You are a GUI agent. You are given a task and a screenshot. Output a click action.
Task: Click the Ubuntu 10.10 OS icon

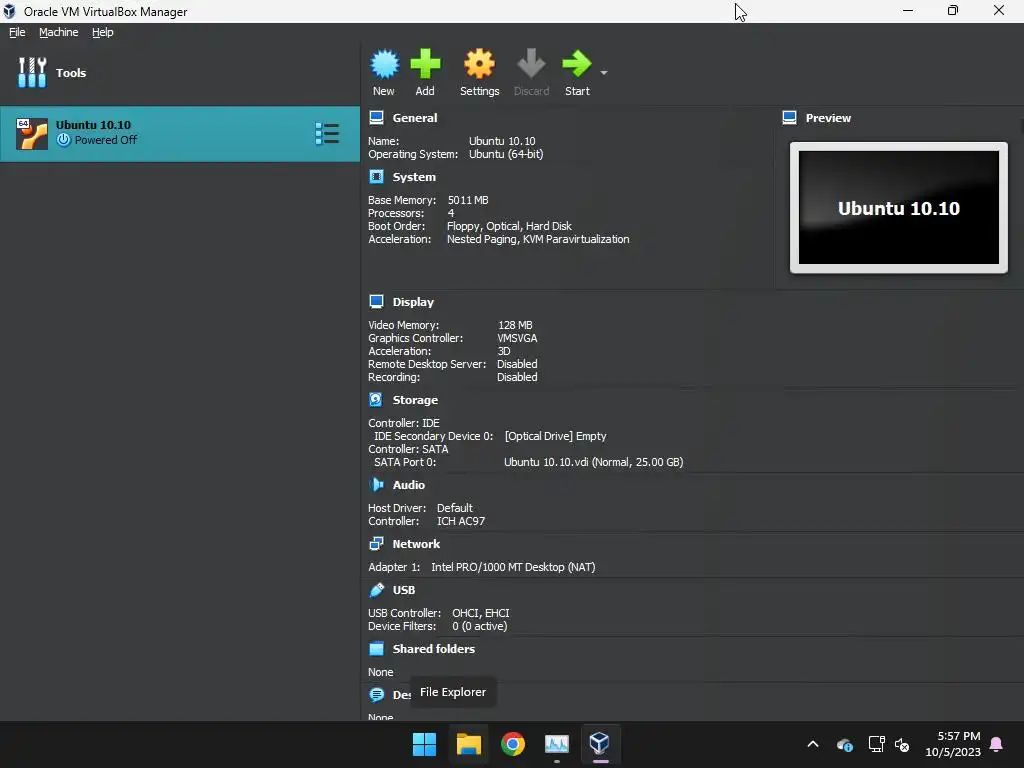pos(32,134)
